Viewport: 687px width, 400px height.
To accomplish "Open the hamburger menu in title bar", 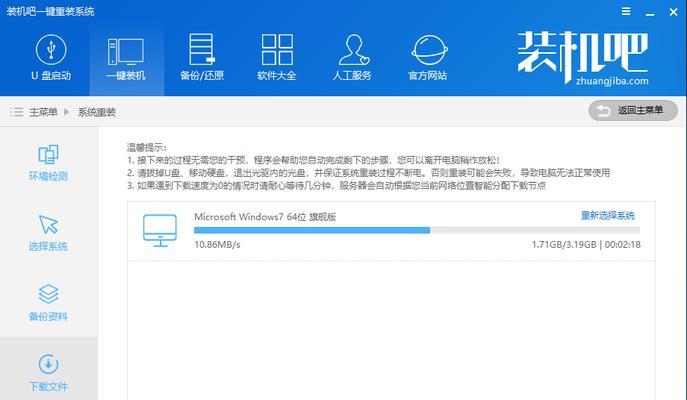I will click(626, 11).
